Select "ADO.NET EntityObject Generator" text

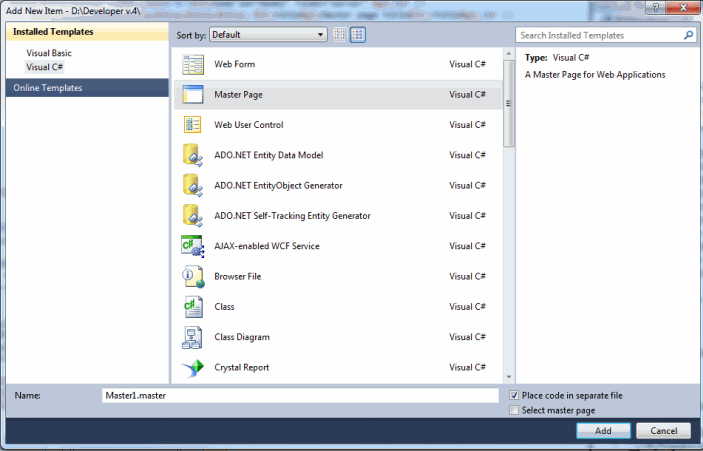pyautogui.click(x=278, y=186)
